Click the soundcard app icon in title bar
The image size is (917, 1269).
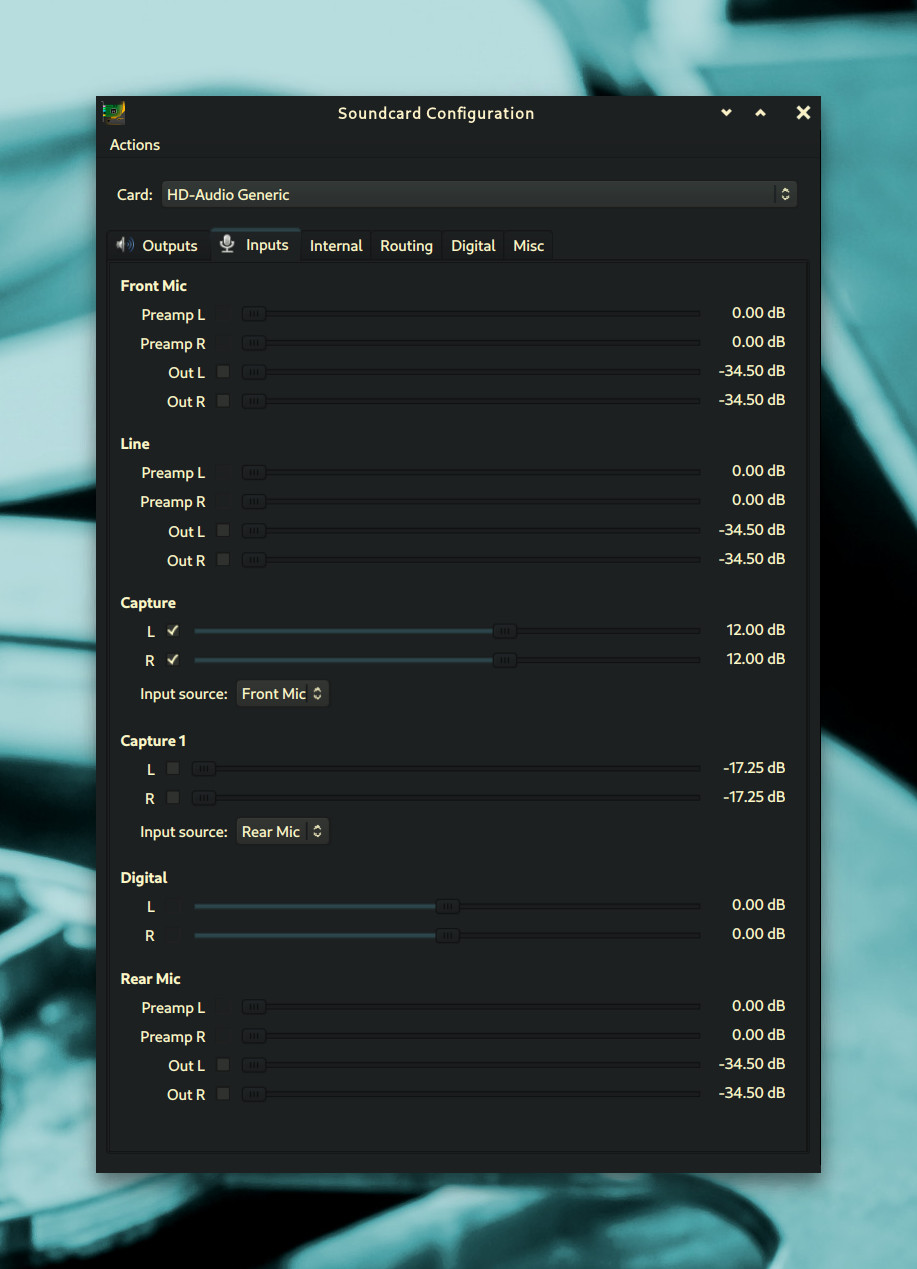point(114,113)
